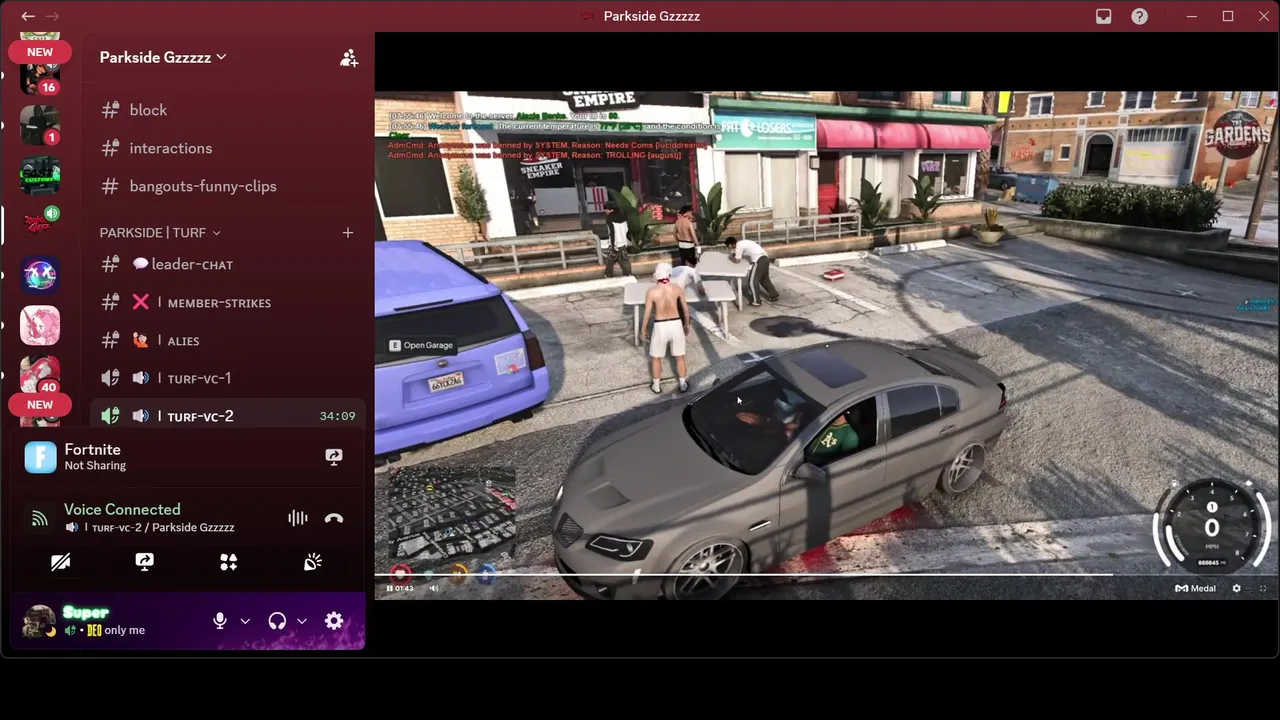Open server icon with speaker badge

40,225
